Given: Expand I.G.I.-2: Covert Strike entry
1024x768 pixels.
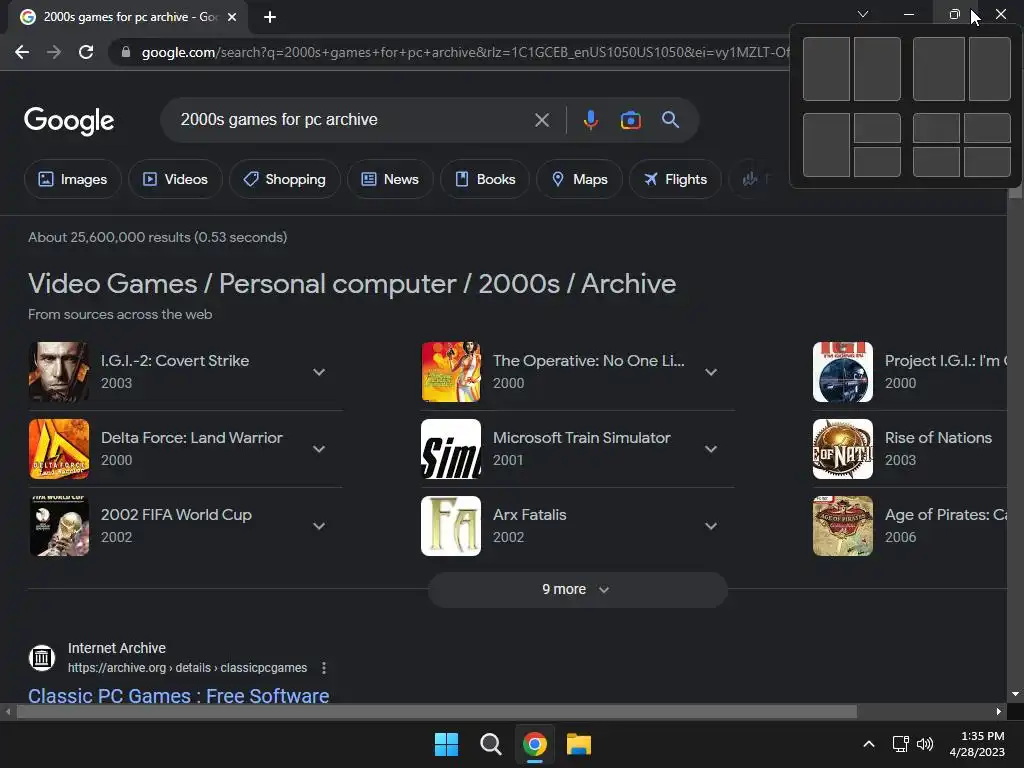Looking at the screenshot, I should click(x=319, y=372).
